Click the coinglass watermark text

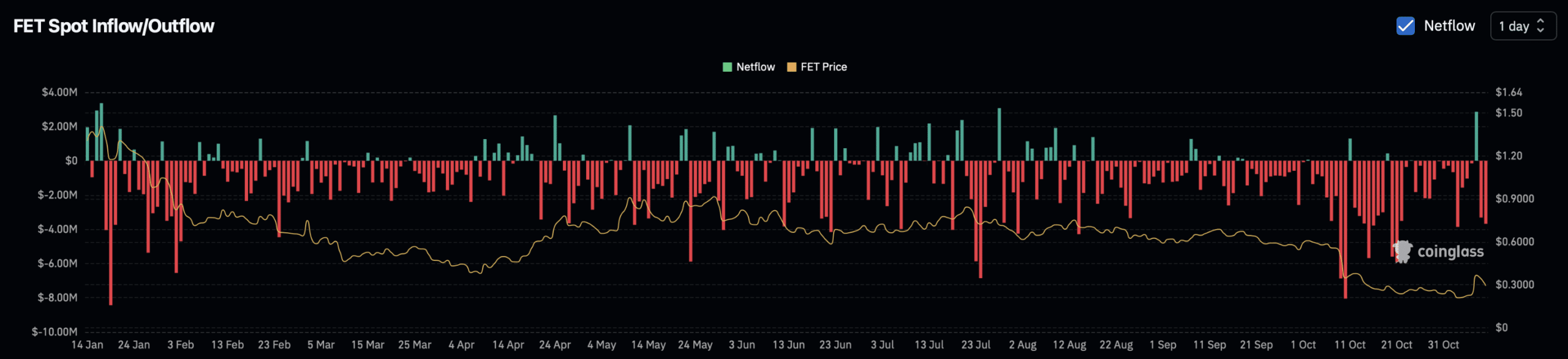[1450, 251]
